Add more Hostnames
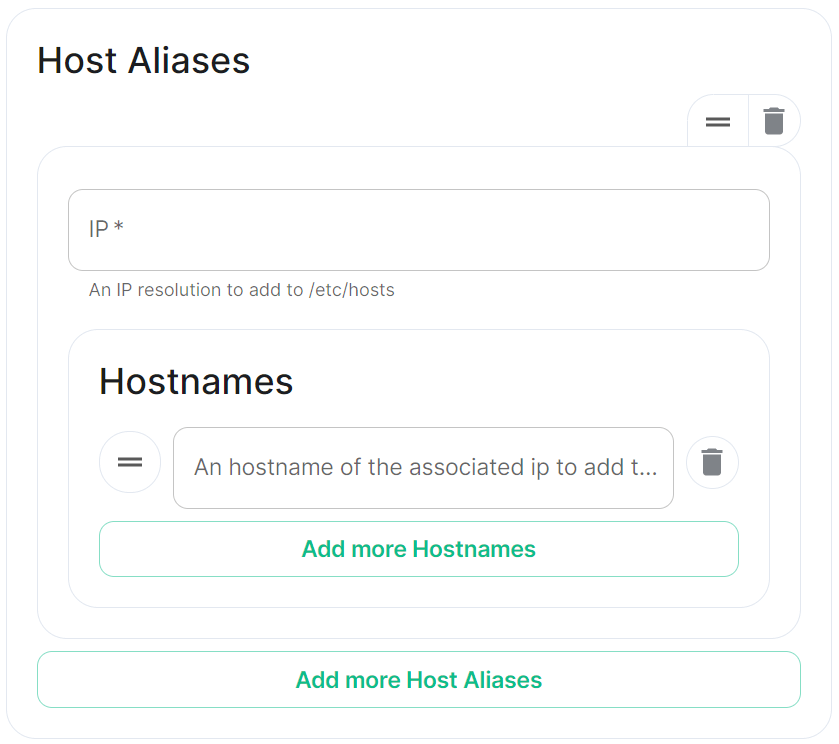Screen dimensions: 839x744 click(419, 549)
